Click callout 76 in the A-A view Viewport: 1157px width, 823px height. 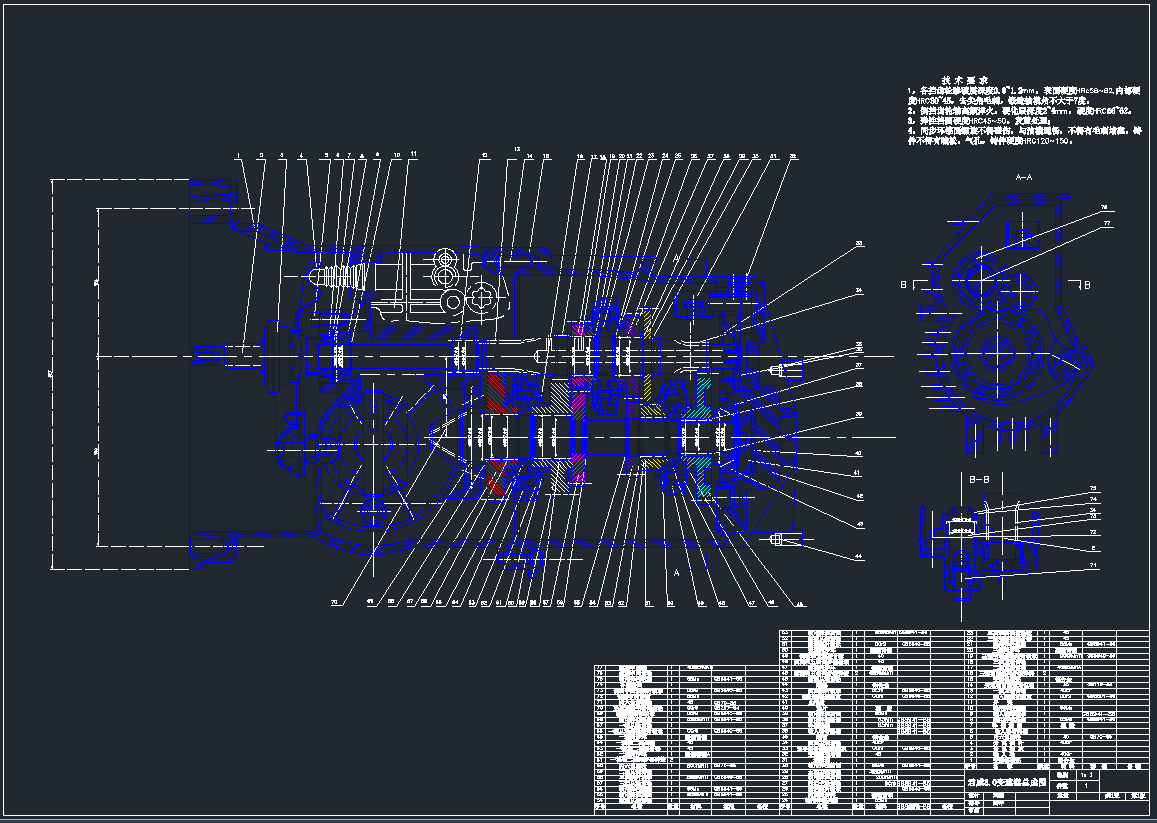click(1105, 208)
